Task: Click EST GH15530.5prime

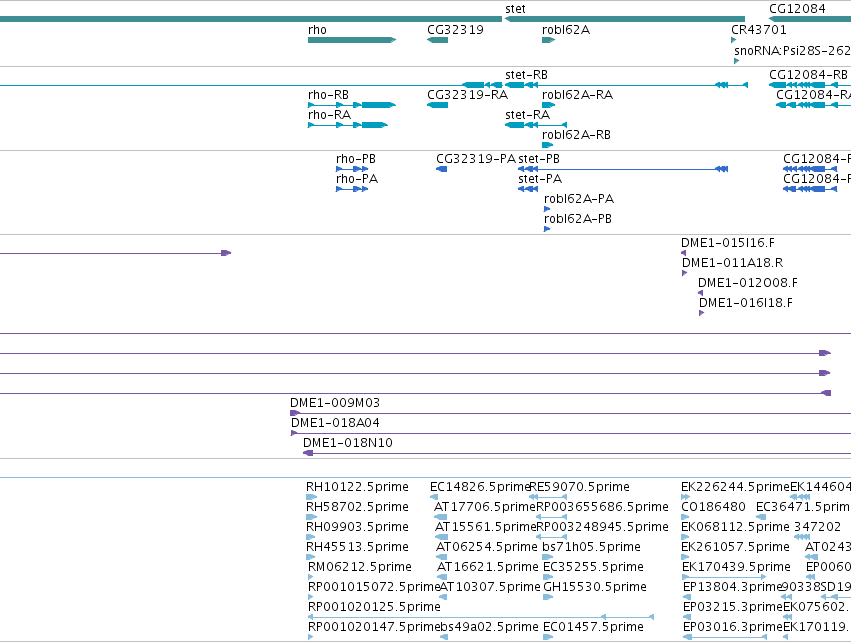Action: tap(595, 587)
